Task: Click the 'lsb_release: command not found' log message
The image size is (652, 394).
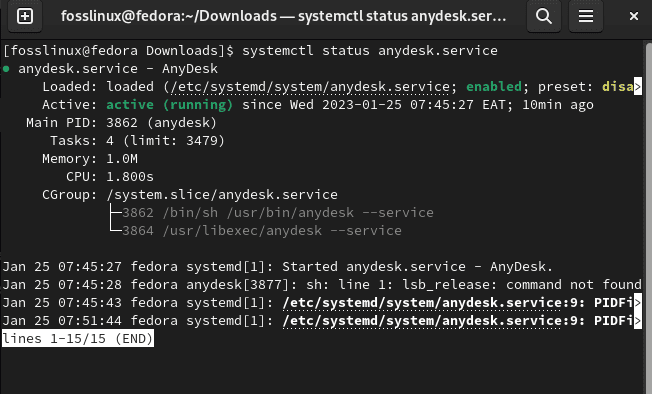Action: coord(522,285)
